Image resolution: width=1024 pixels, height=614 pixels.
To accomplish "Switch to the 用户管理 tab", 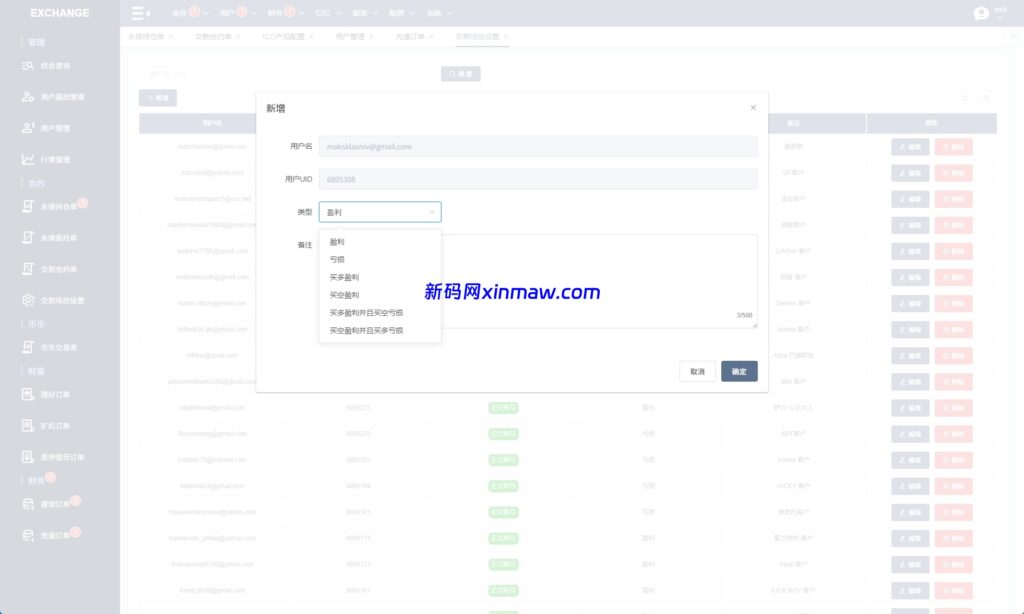I will 350,36.
